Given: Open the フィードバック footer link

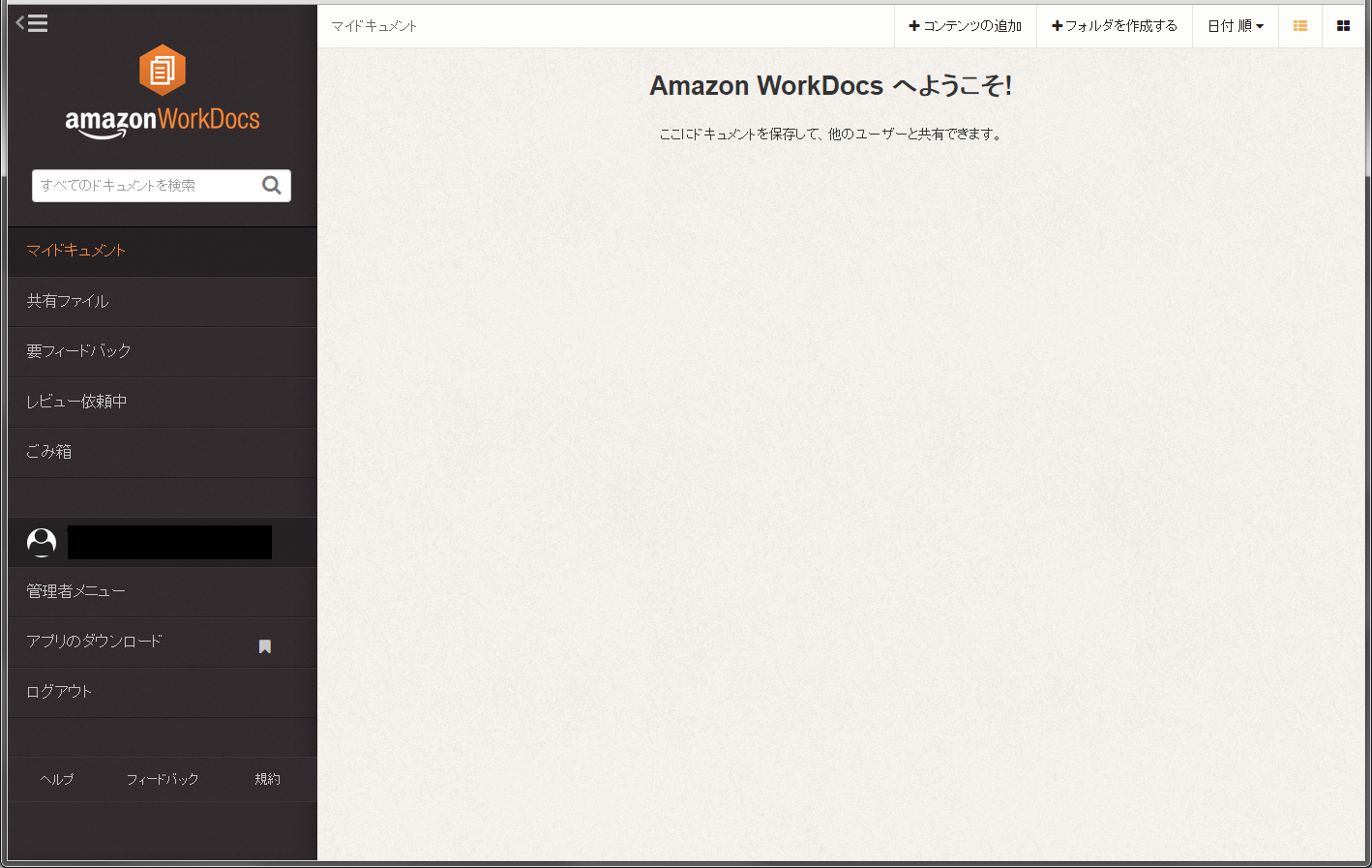Looking at the screenshot, I should coord(163,779).
